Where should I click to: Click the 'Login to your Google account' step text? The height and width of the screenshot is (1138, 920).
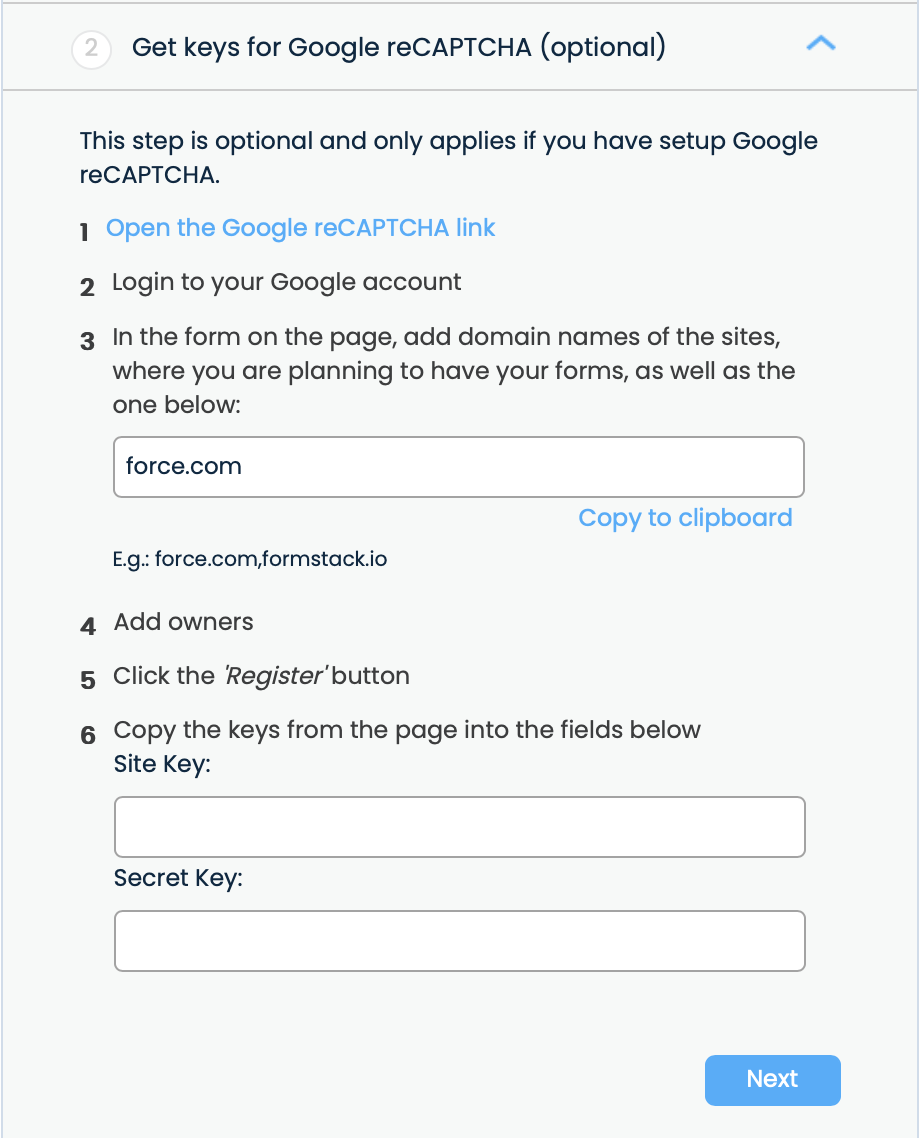[x=287, y=282]
